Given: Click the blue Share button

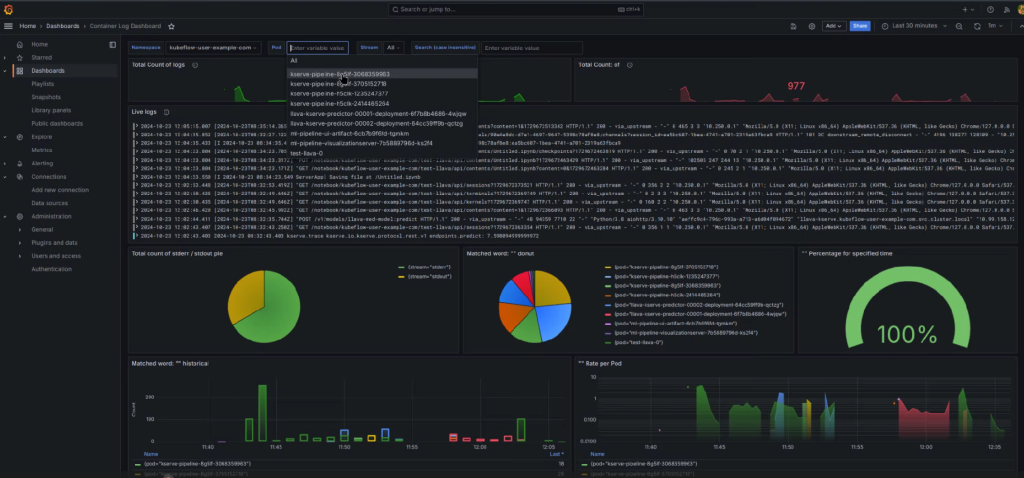Looking at the screenshot, I should pos(861,25).
